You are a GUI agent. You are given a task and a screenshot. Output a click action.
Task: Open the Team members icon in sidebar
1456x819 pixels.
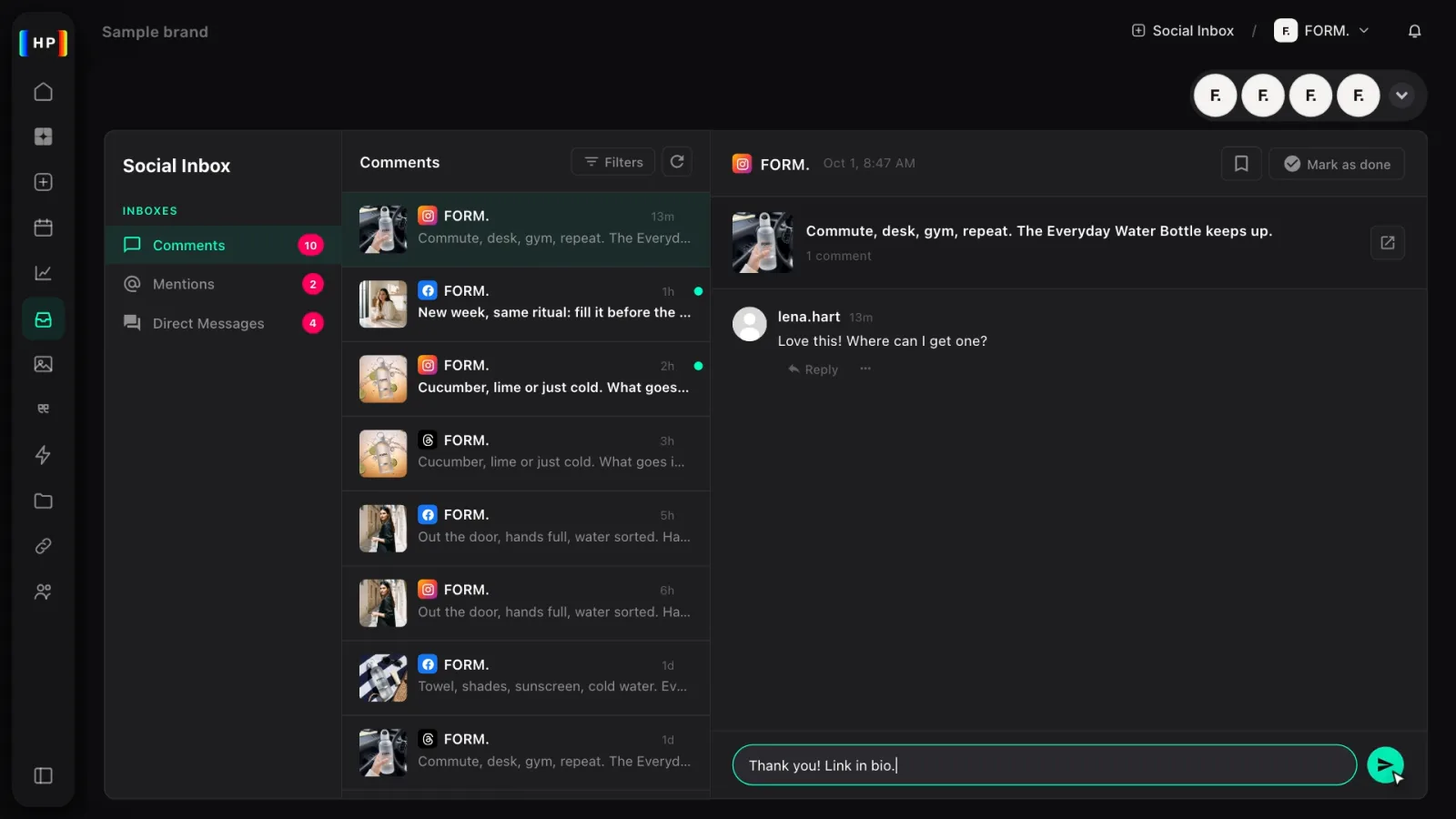click(x=43, y=591)
